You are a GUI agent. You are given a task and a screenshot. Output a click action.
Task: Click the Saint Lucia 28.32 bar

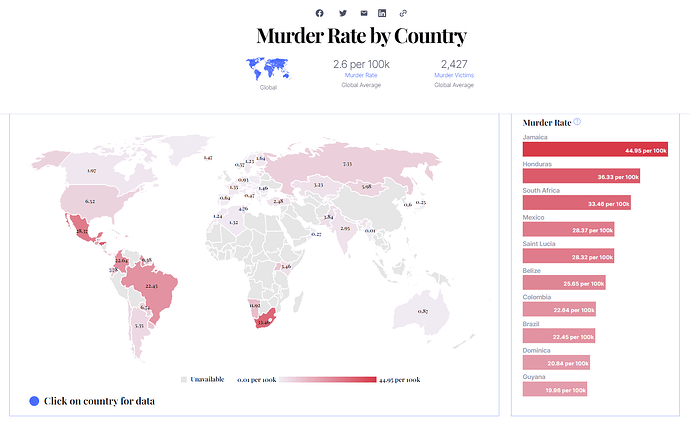[568, 256]
